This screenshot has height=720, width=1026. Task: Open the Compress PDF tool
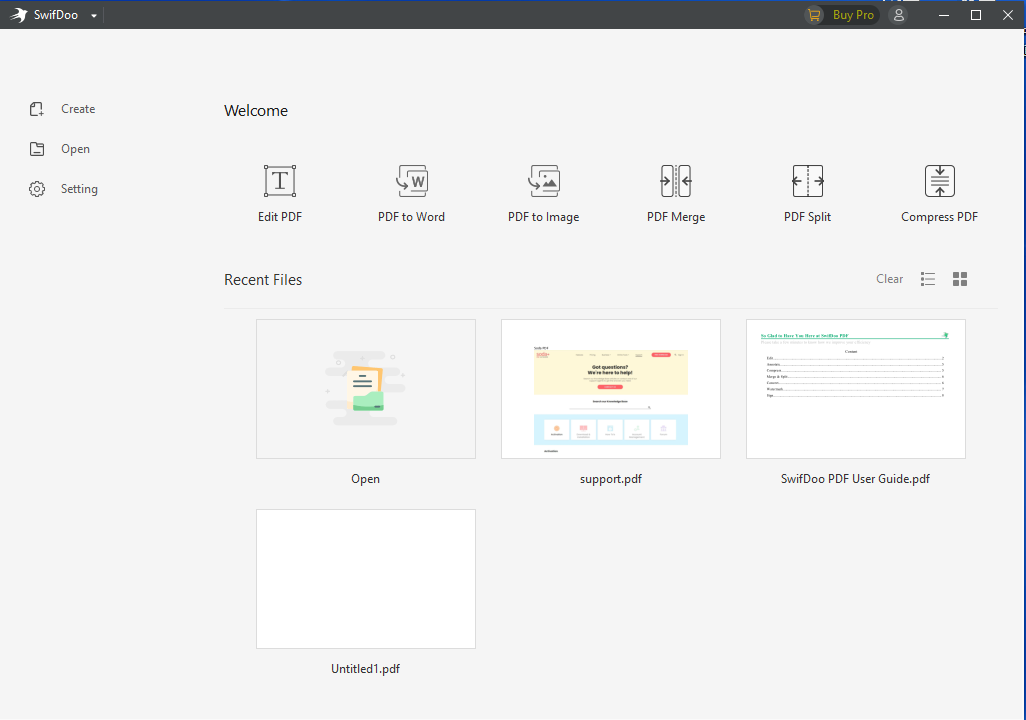[939, 192]
